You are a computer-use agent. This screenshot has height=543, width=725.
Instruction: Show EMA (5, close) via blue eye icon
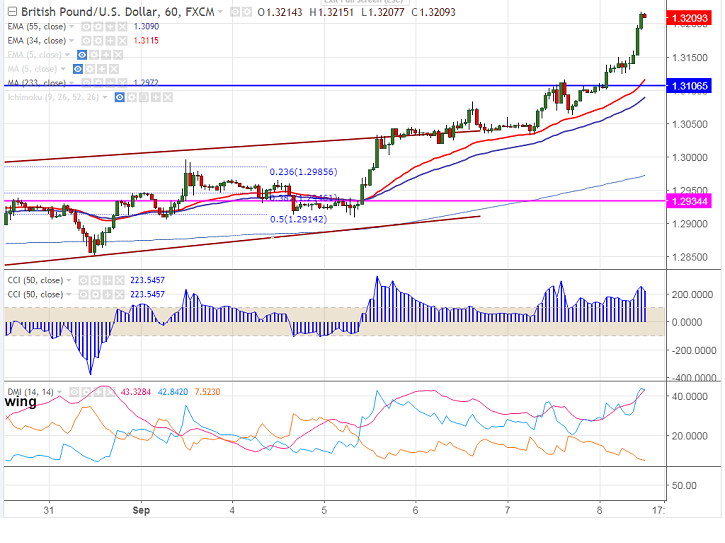point(82,55)
